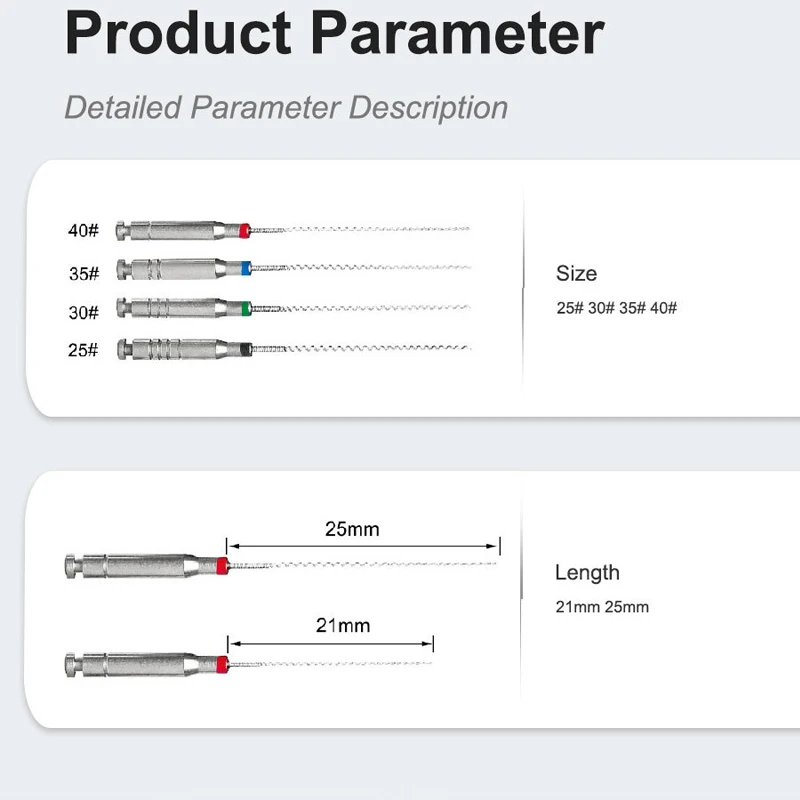The image size is (800, 800).
Task: Click the spiral shaft of the 35# file
Action: point(360,268)
